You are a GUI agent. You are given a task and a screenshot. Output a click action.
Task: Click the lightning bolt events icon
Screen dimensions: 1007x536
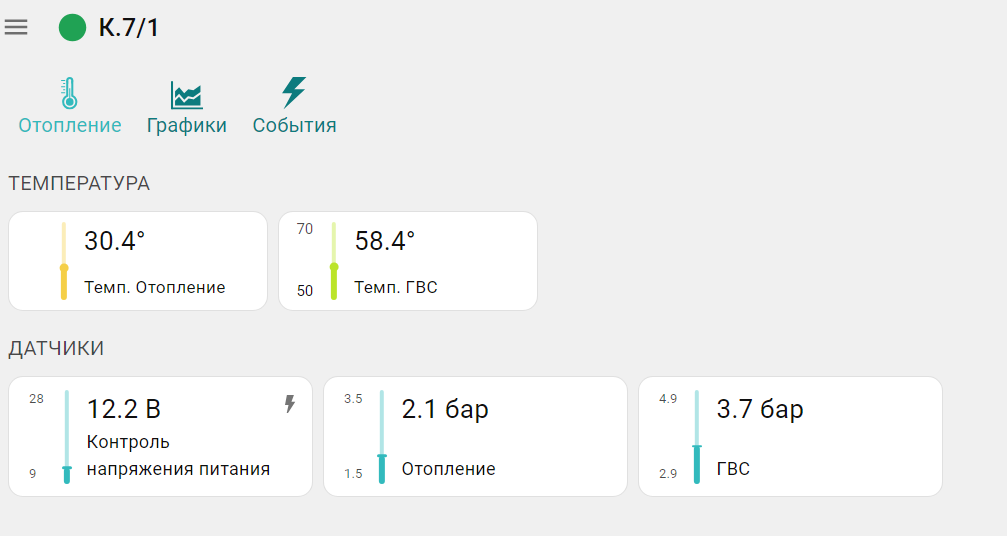(293, 92)
